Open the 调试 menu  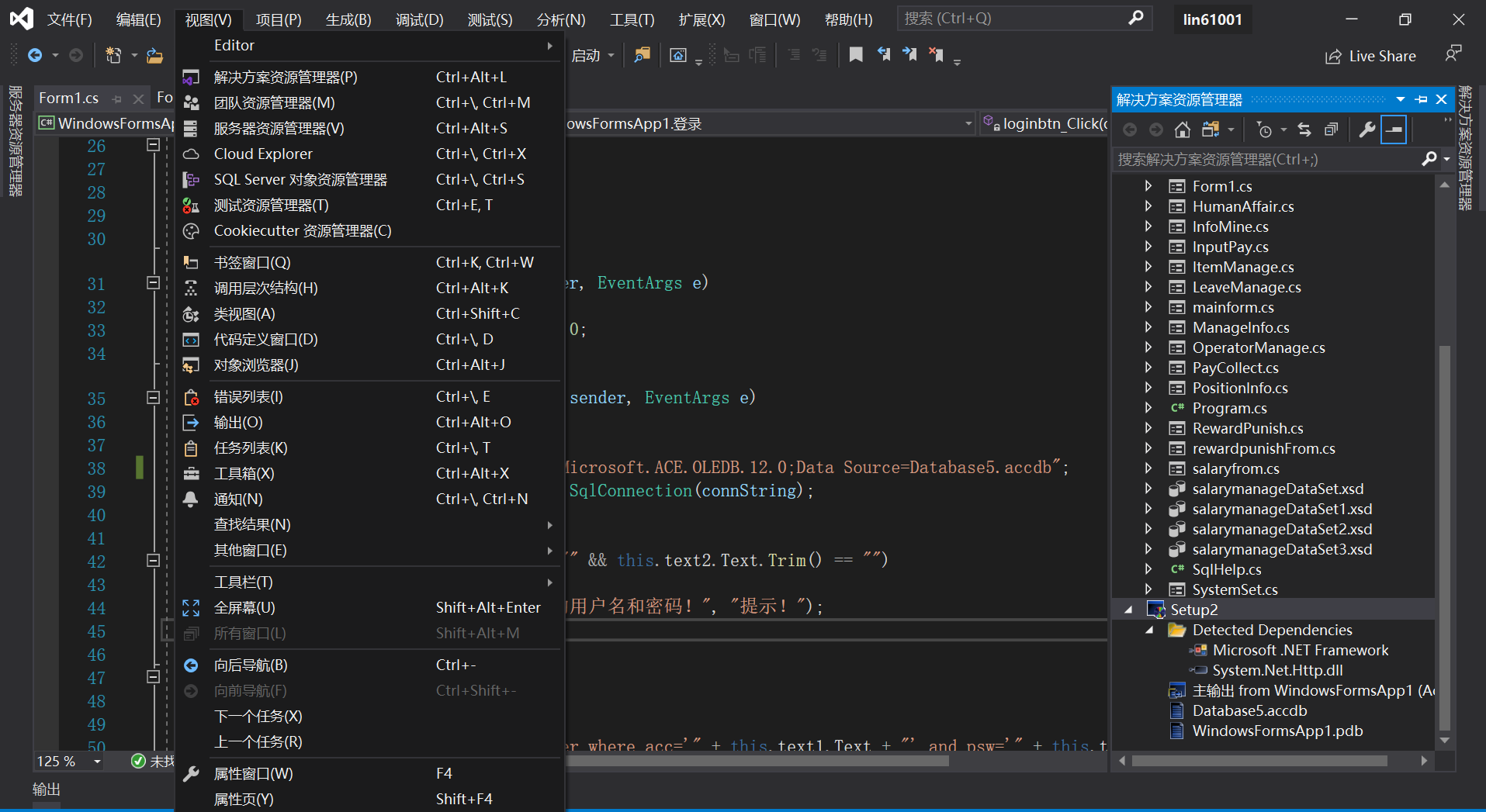coord(419,19)
